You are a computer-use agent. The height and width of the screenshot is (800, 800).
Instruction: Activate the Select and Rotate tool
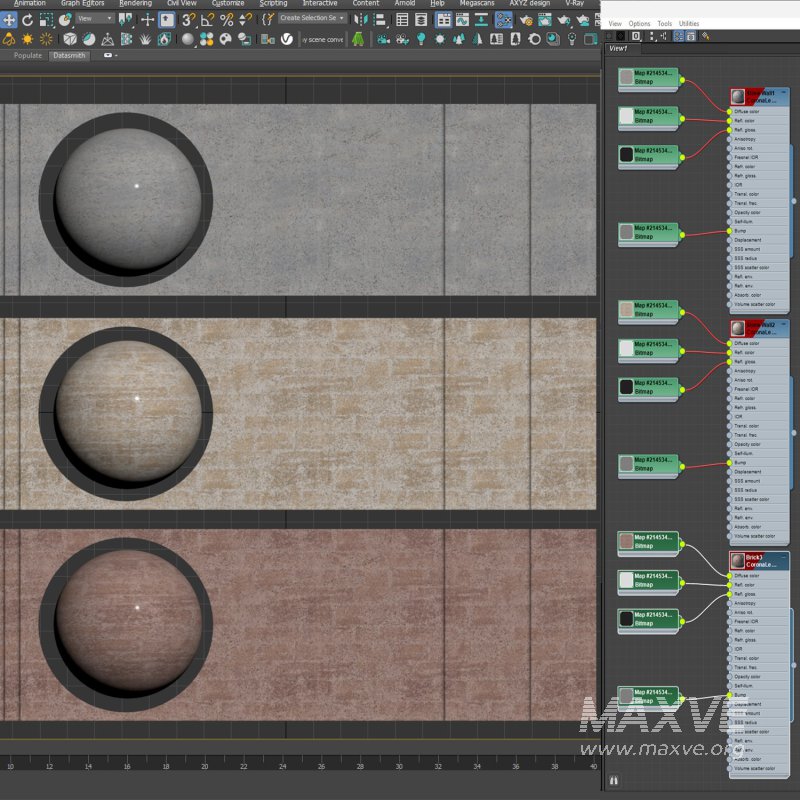click(x=28, y=20)
